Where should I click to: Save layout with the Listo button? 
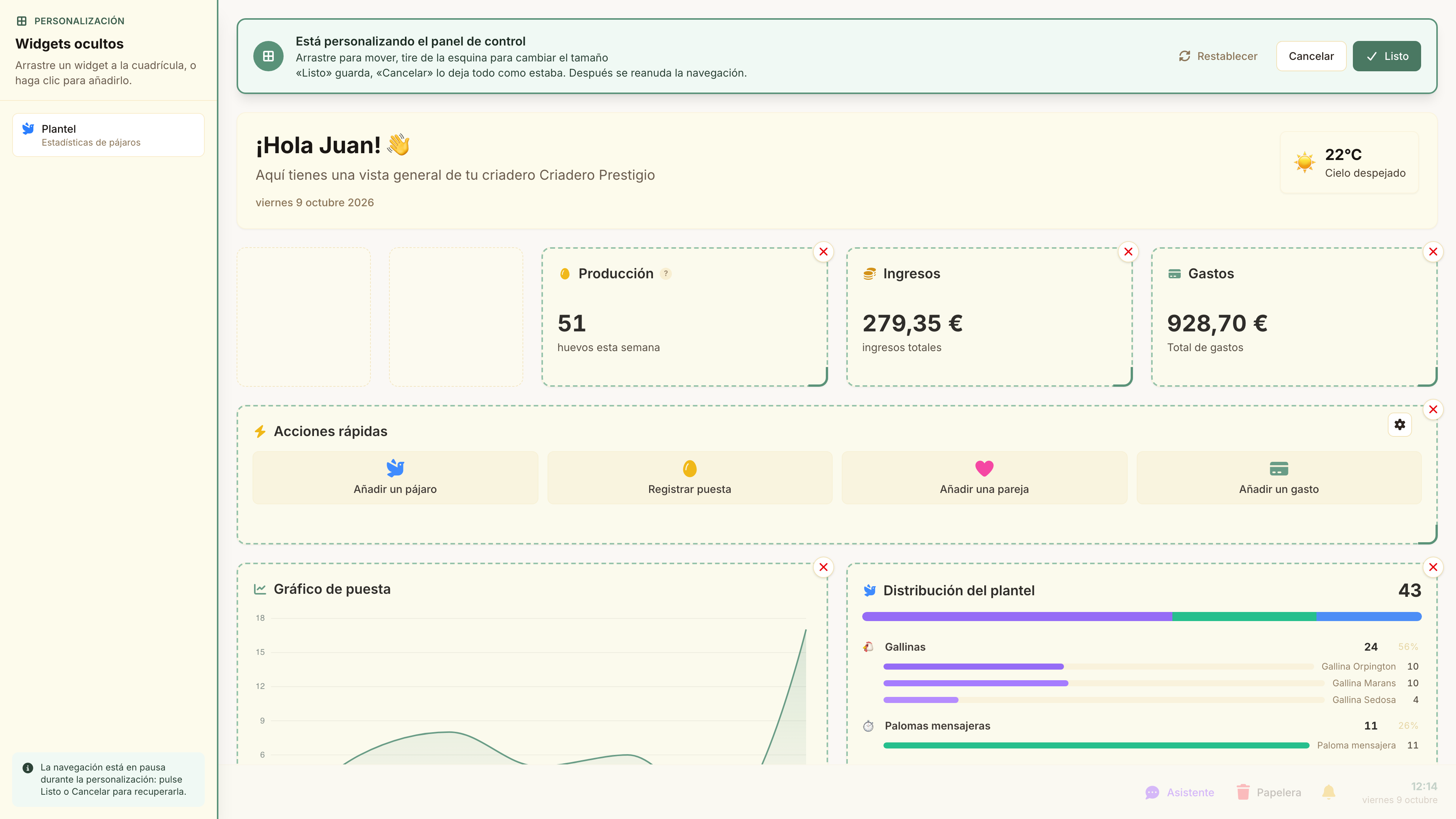pos(1387,56)
